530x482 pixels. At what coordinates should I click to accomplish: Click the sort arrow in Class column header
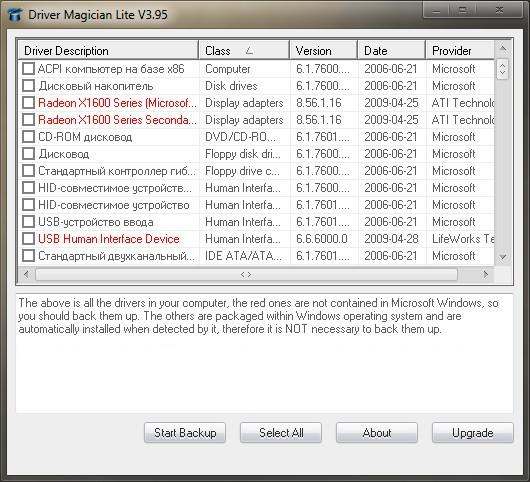[x=249, y=51]
